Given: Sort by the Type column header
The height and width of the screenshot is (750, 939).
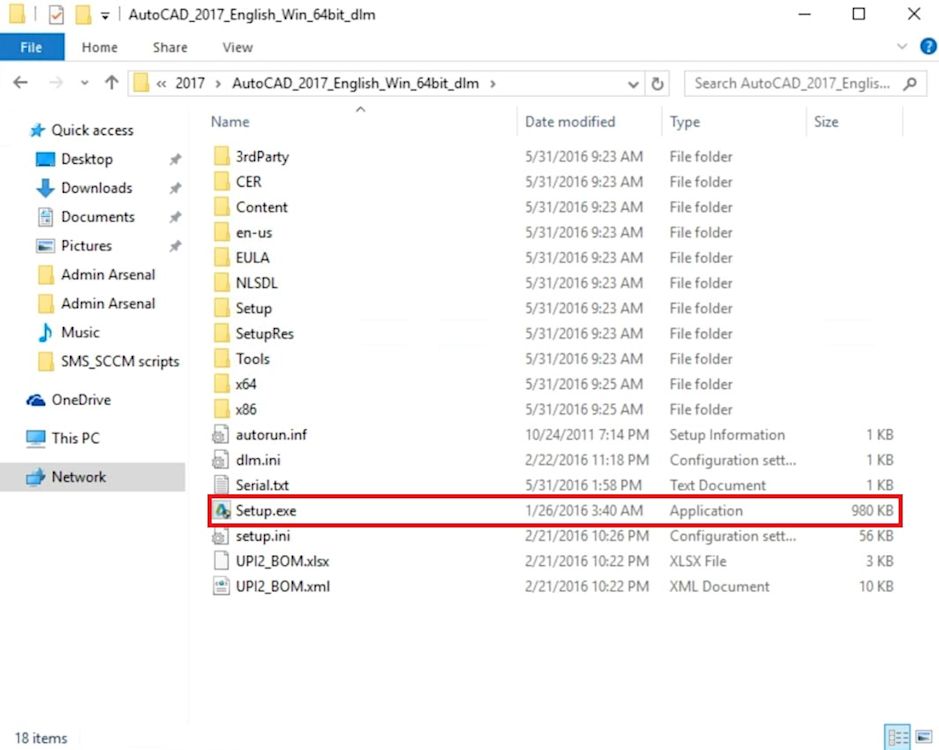Looking at the screenshot, I should coord(684,122).
